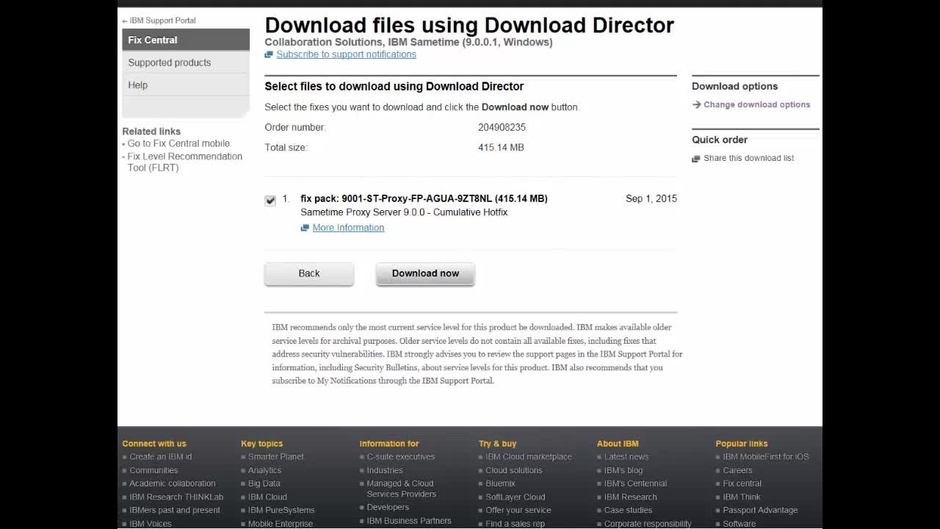Click the Connect with us heading

(x=154, y=444)
